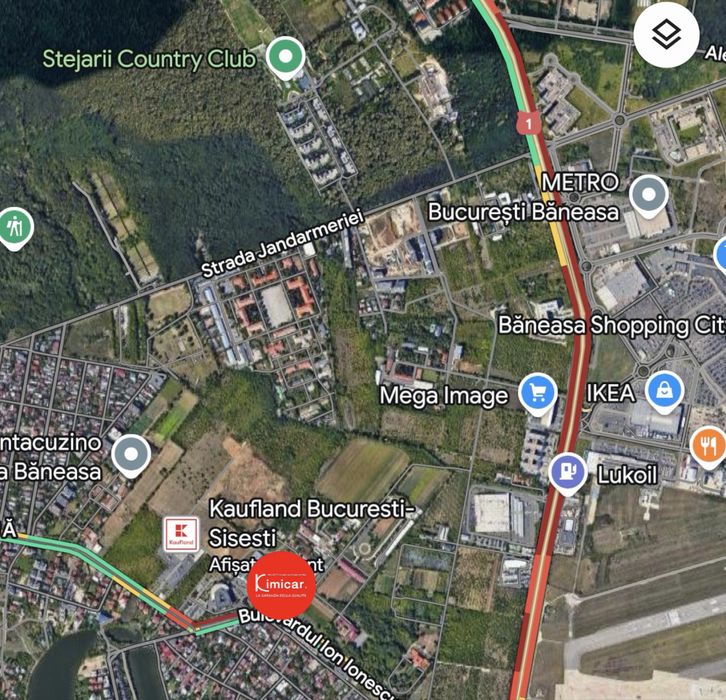Image resolution: width=726 pixels, height=700 pixels.
Task: Tap the Mega Image text label
Action: [x=444, y=396]
